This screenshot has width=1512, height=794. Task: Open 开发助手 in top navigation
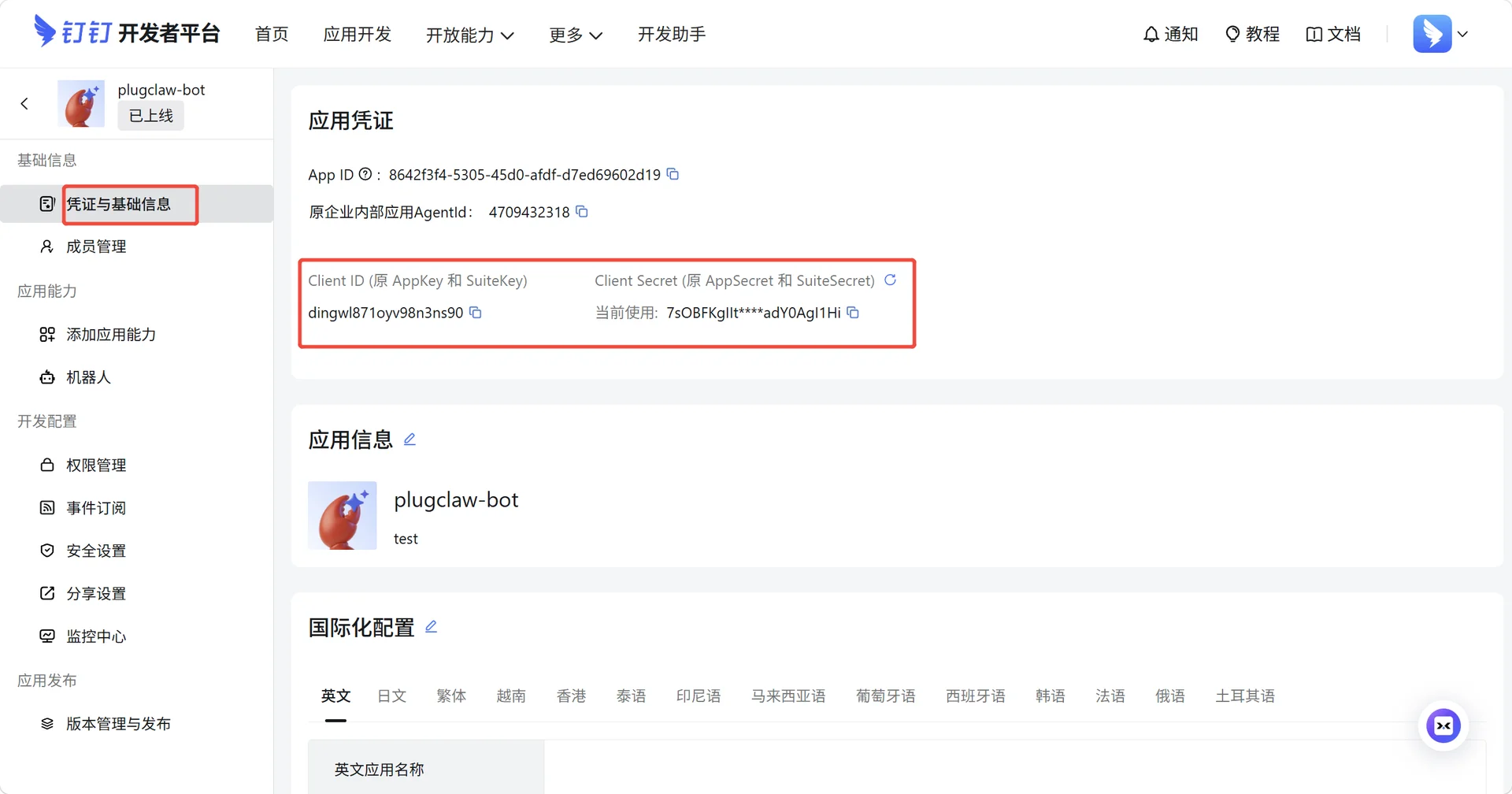[672, 34]
